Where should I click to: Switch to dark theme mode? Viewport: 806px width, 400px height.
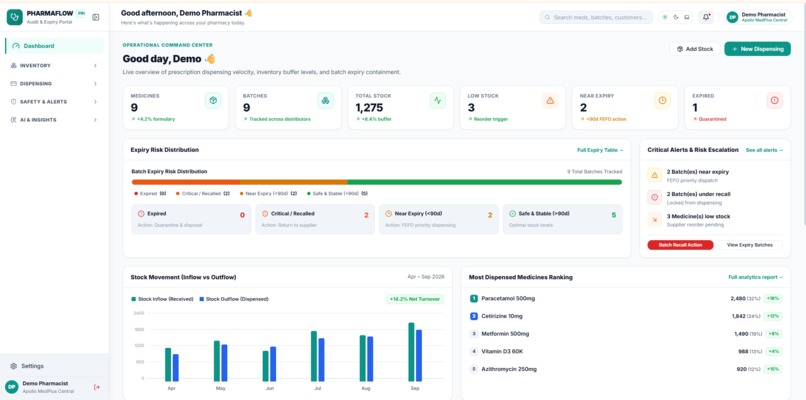click(x=676, y=17)
